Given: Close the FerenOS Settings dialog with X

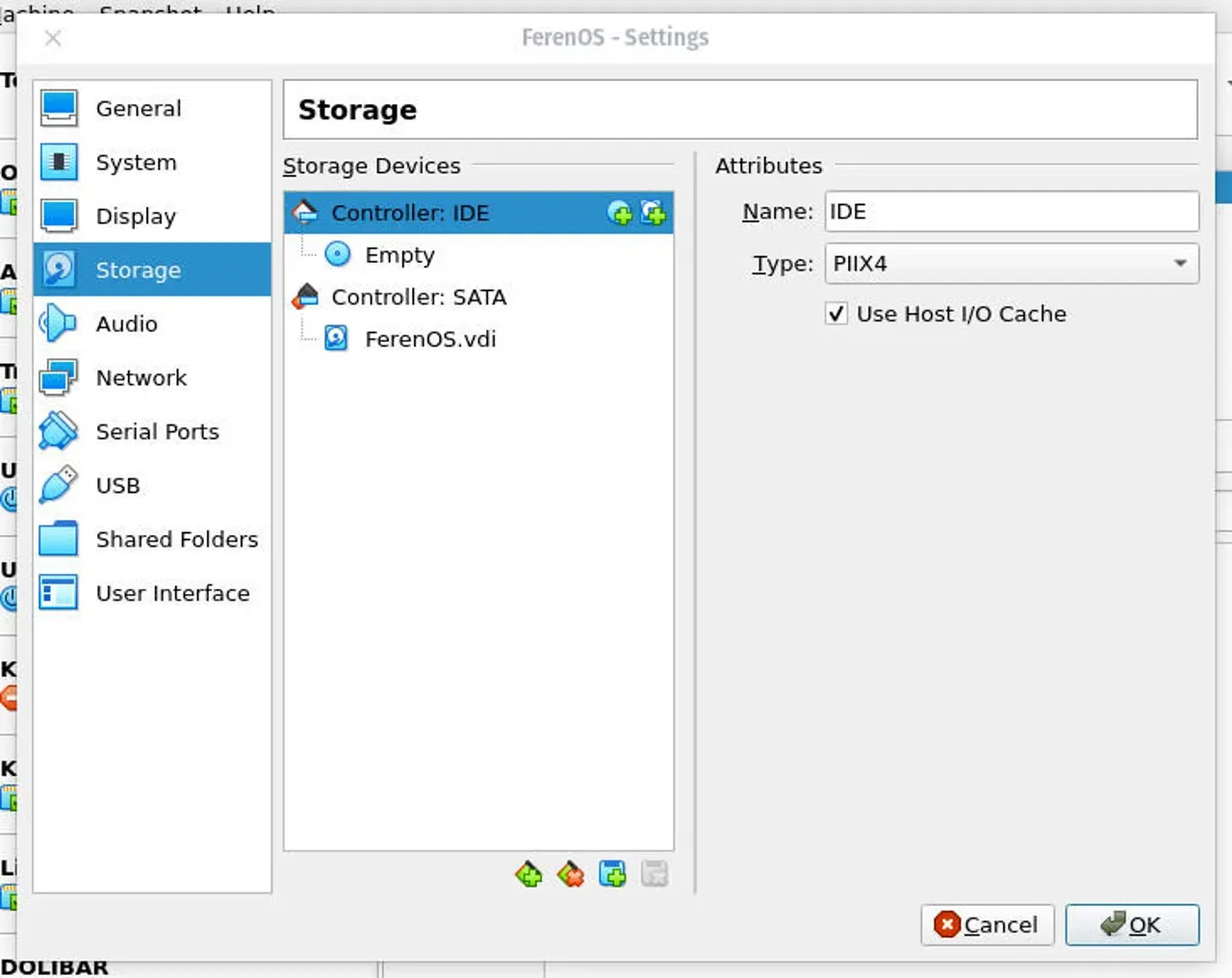Looking at the screenshot, I should point(53,38).
